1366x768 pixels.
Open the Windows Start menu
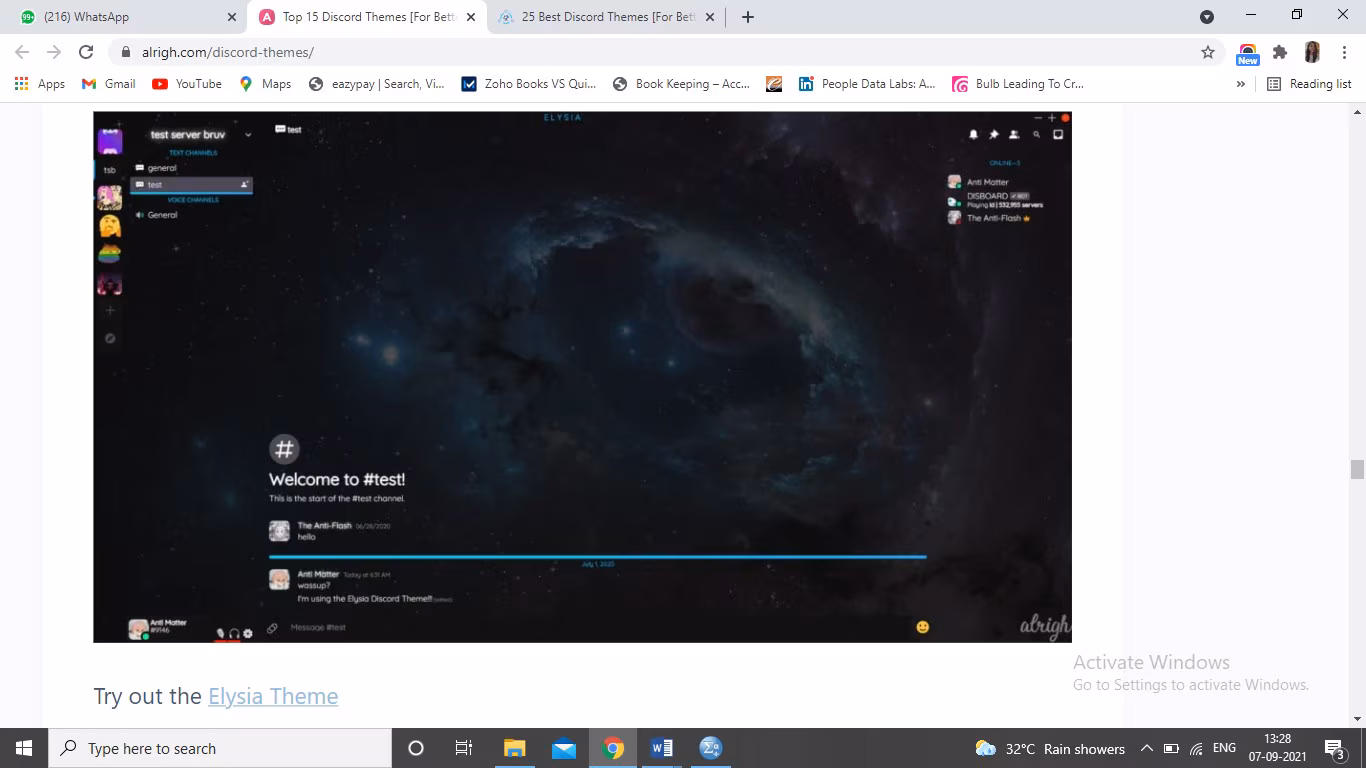pyautogui.click(x=24, y=748)
